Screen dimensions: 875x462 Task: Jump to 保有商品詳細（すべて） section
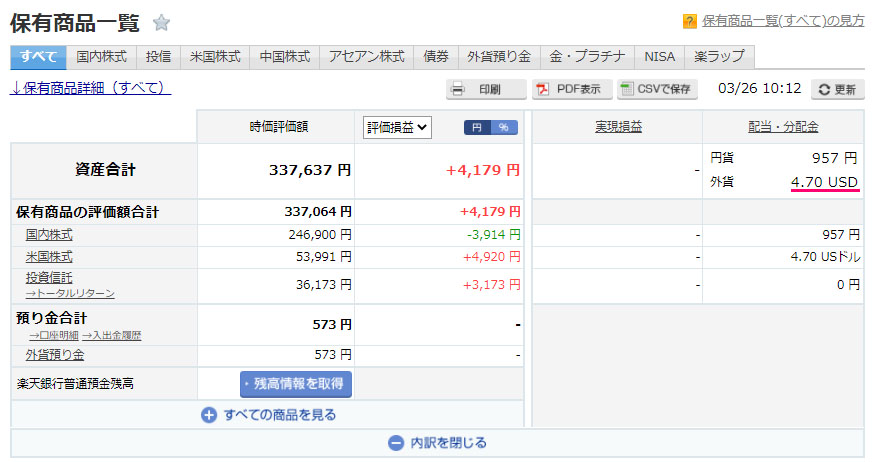tap(91, 88)
